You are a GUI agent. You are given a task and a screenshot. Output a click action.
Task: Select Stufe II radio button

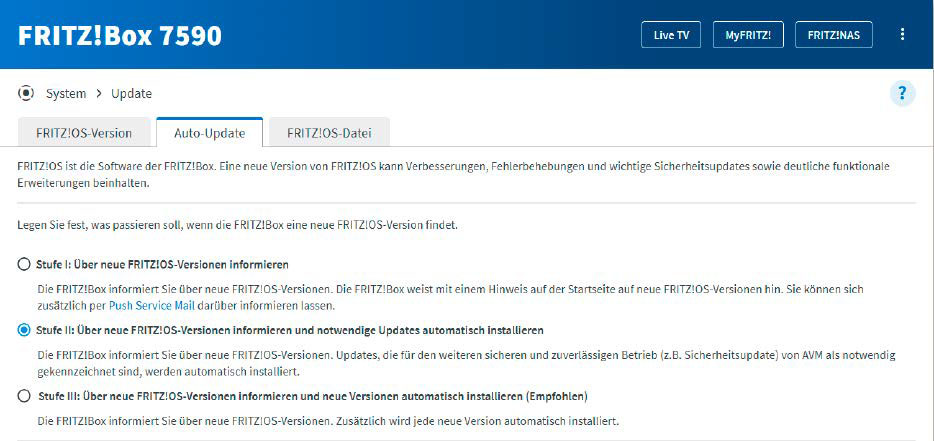pyautogui.click(x=24, y=330)
